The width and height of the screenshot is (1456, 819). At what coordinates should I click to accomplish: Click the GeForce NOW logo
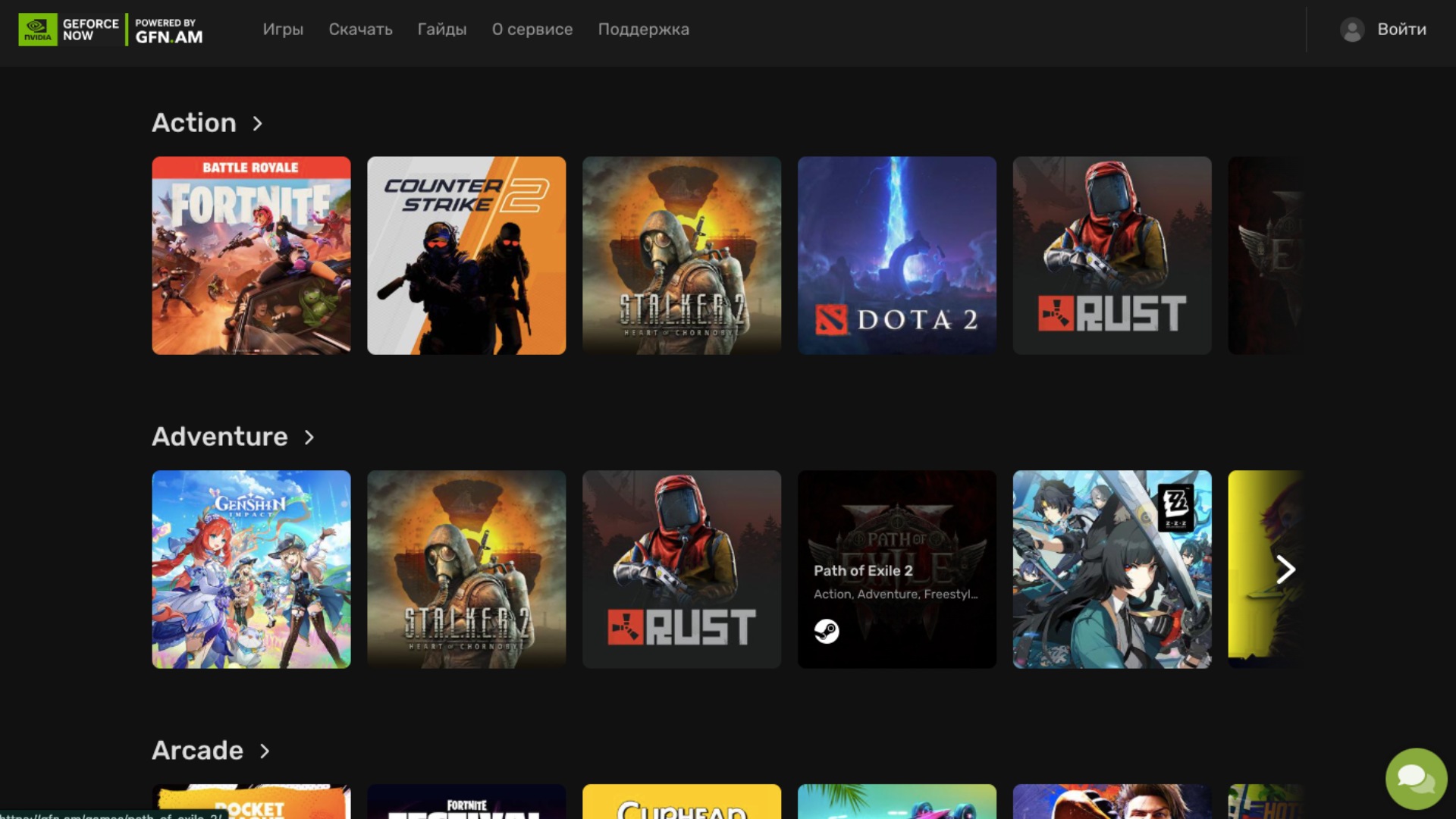click(69, 30)
